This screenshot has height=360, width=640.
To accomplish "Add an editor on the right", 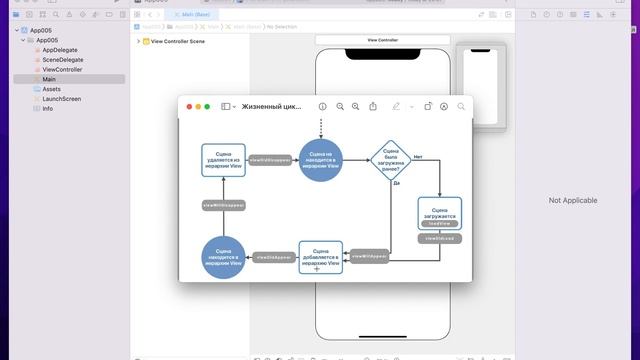I will point(508,15).
